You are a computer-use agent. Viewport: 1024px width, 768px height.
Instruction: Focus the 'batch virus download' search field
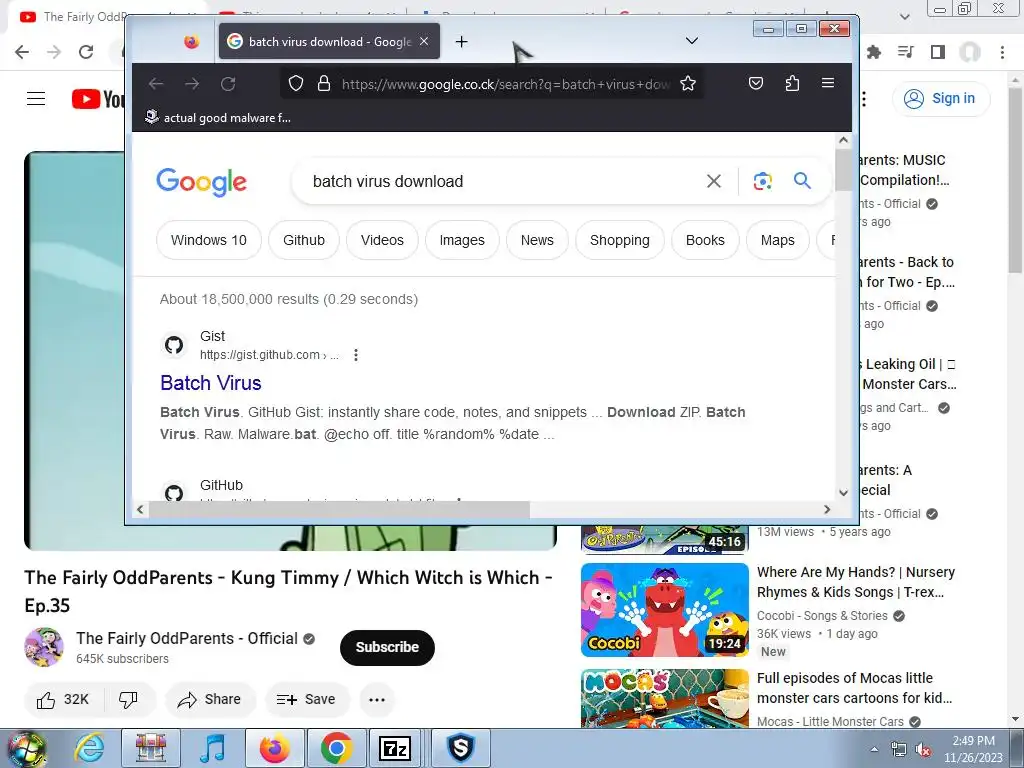pyautogui.click(x=503, y=181)
